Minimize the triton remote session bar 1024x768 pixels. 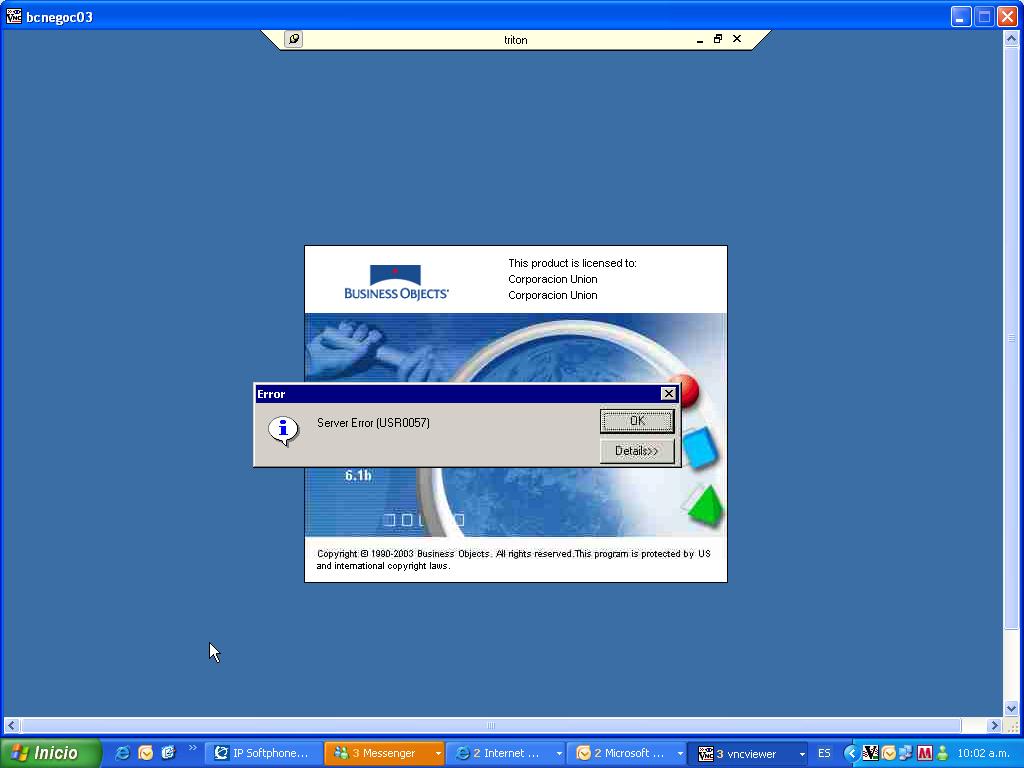[x=699, y=40]
